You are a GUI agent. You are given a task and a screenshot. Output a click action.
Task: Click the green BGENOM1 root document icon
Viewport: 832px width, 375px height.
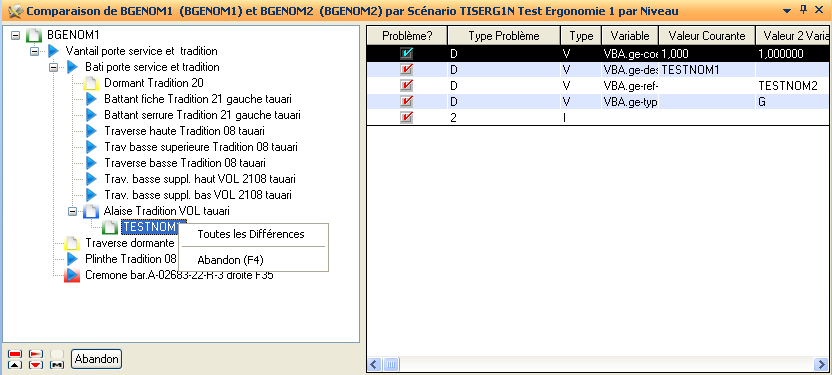[33, 36]
